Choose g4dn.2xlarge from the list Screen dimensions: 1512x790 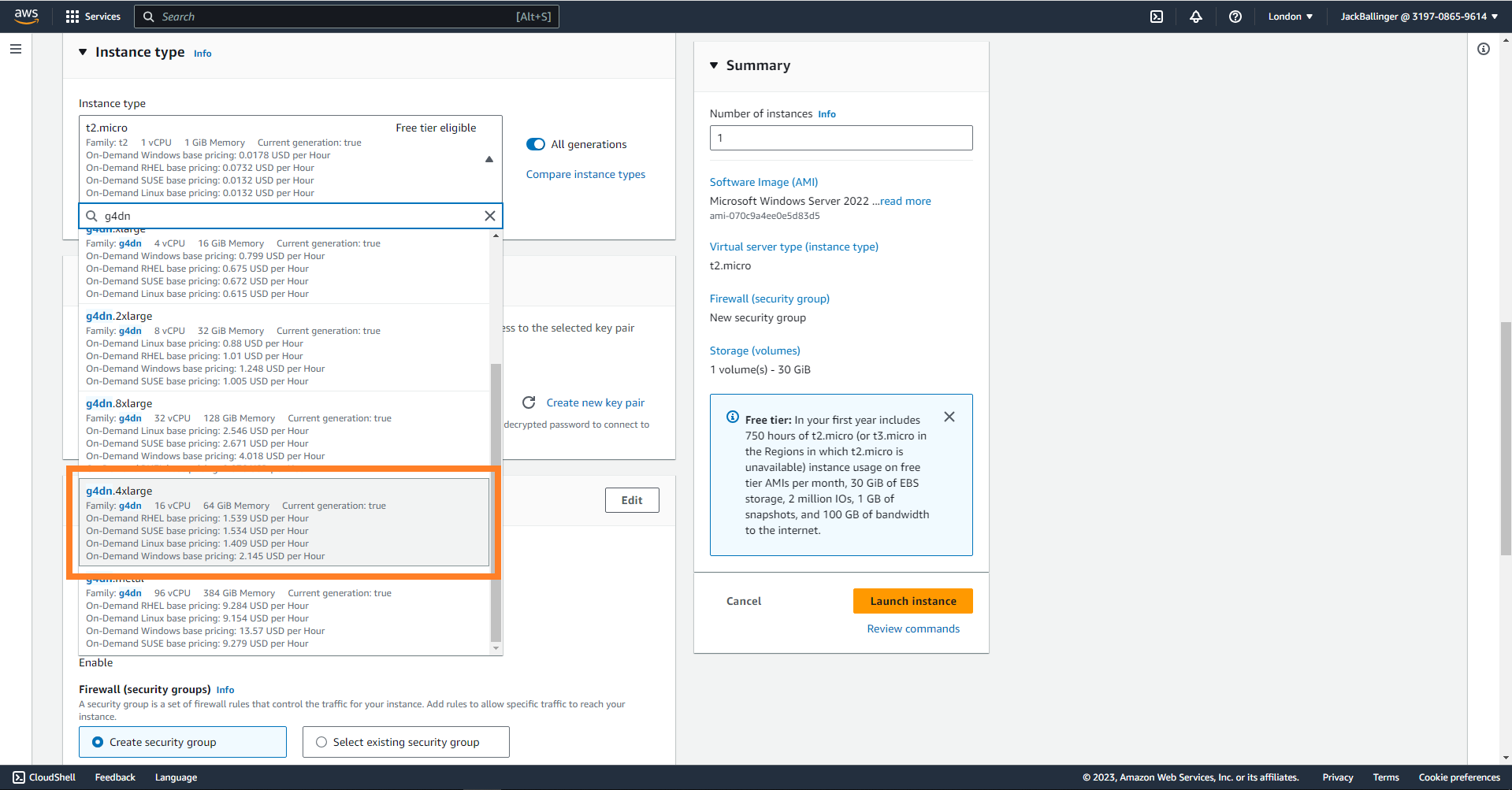pyautogui.click(x=284, y=347)
